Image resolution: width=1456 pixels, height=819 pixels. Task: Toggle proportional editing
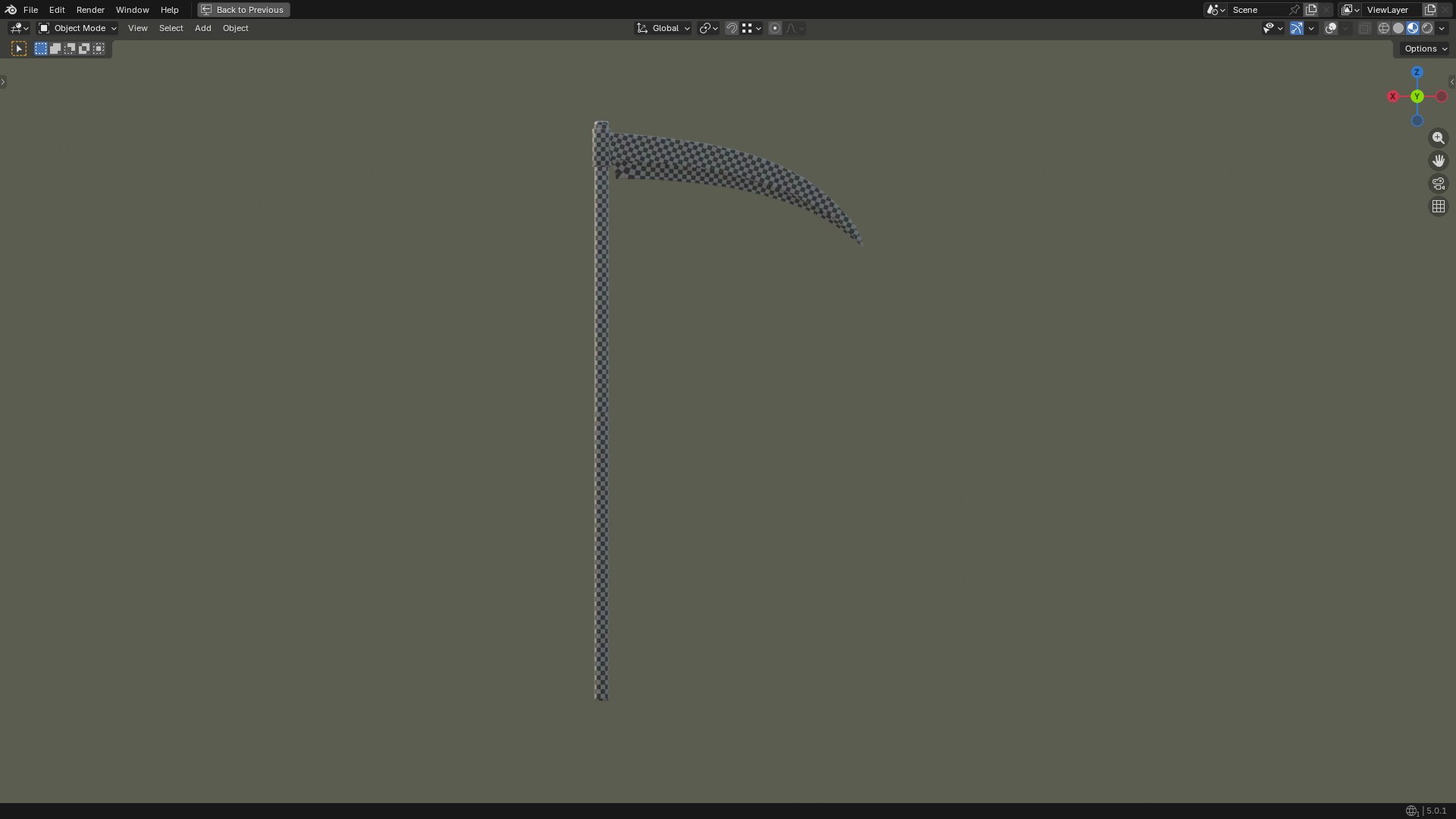coord(775,28)
